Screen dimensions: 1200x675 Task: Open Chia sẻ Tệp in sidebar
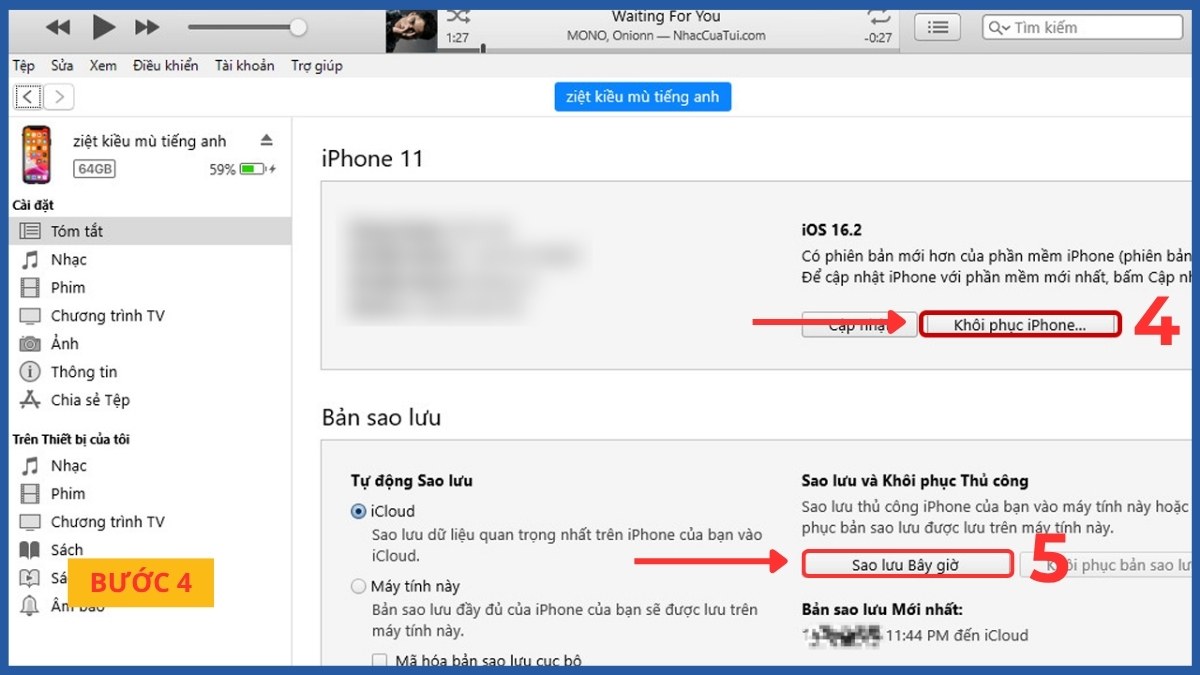(90, 400)
